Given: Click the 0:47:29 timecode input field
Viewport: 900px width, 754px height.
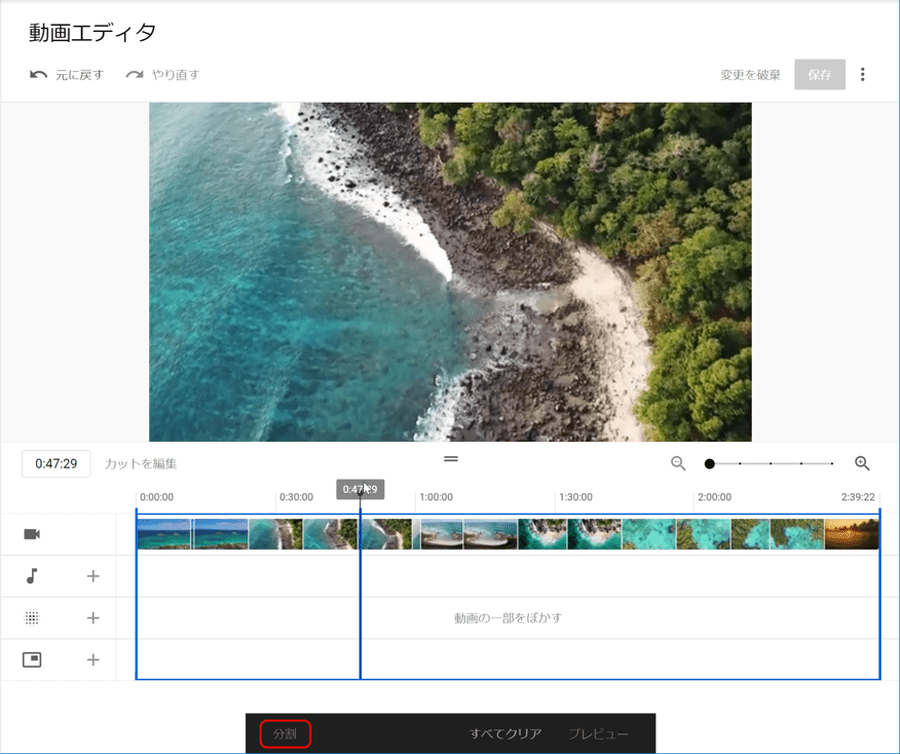Looking at the screenshot, I should click(x=56, y=464).
